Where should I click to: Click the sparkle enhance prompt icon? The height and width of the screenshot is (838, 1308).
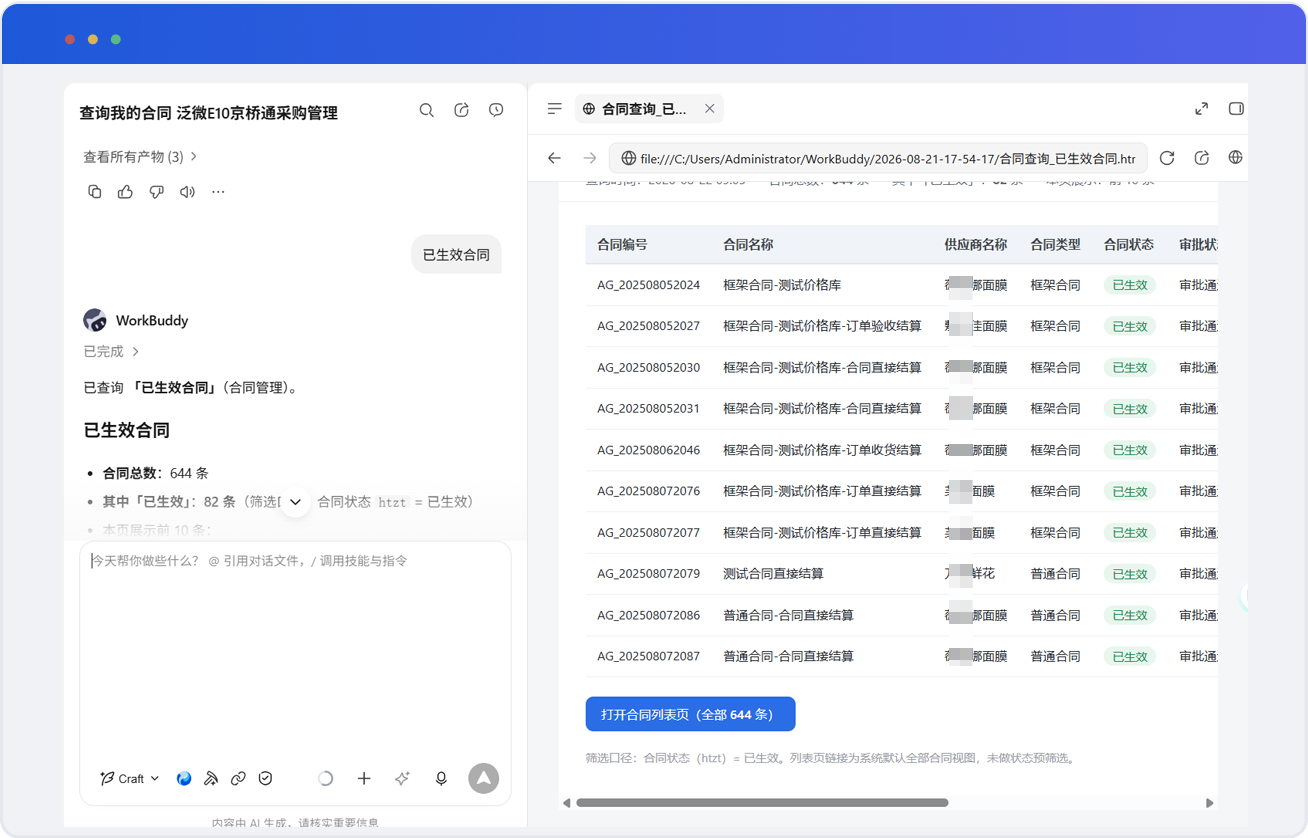pos(402,778)
